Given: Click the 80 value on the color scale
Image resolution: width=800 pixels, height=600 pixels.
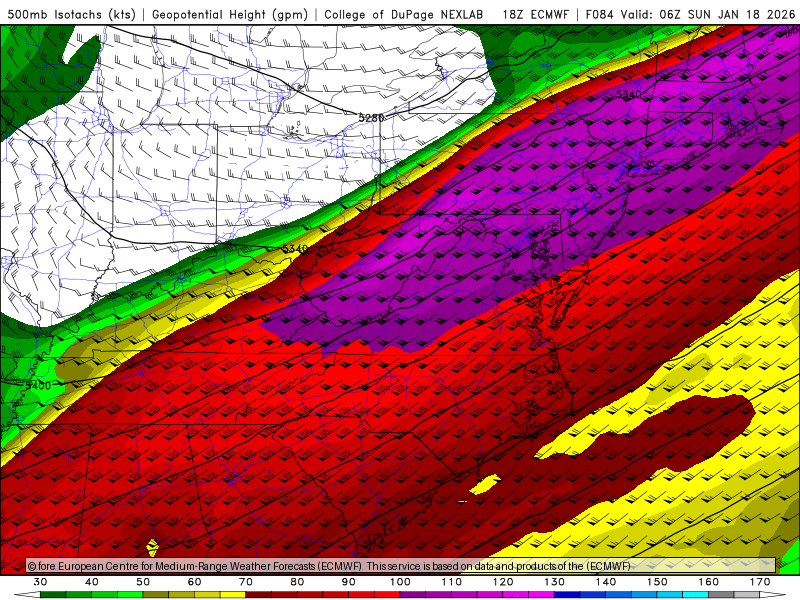Looking at the screenshot, I should pyautogui.click(x=297, y=582).
